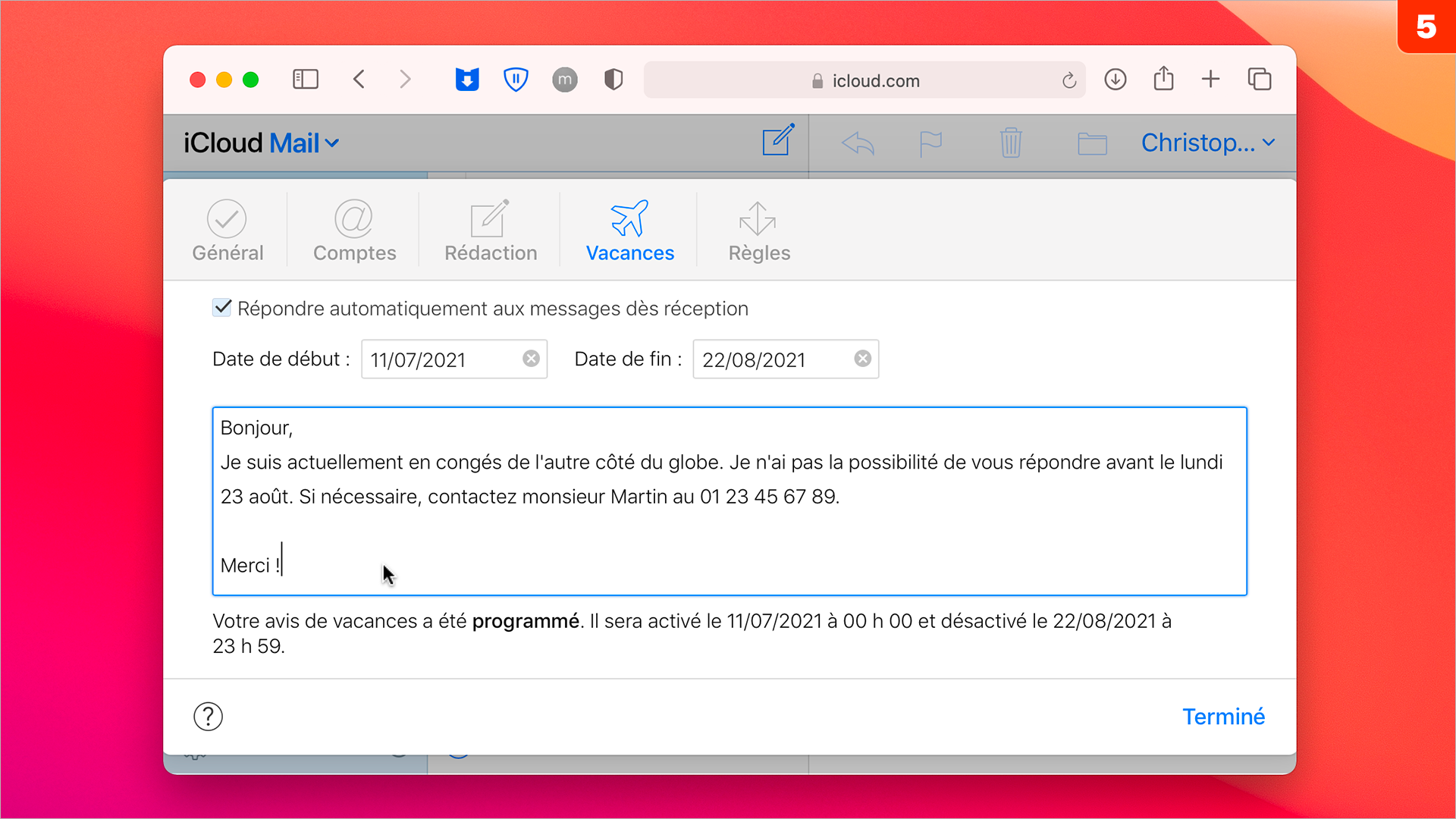Click the move to folder icon
The width and height of the screenshot is (1456, 819).
(1092, 143)
